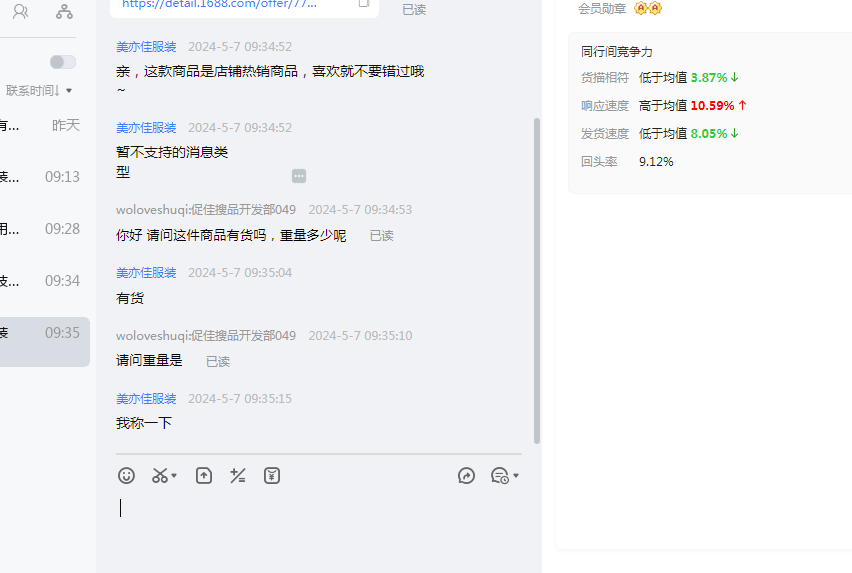Select the conversation dated 昨天
This screenshot has width=852, height=573.
coord(45,125)
